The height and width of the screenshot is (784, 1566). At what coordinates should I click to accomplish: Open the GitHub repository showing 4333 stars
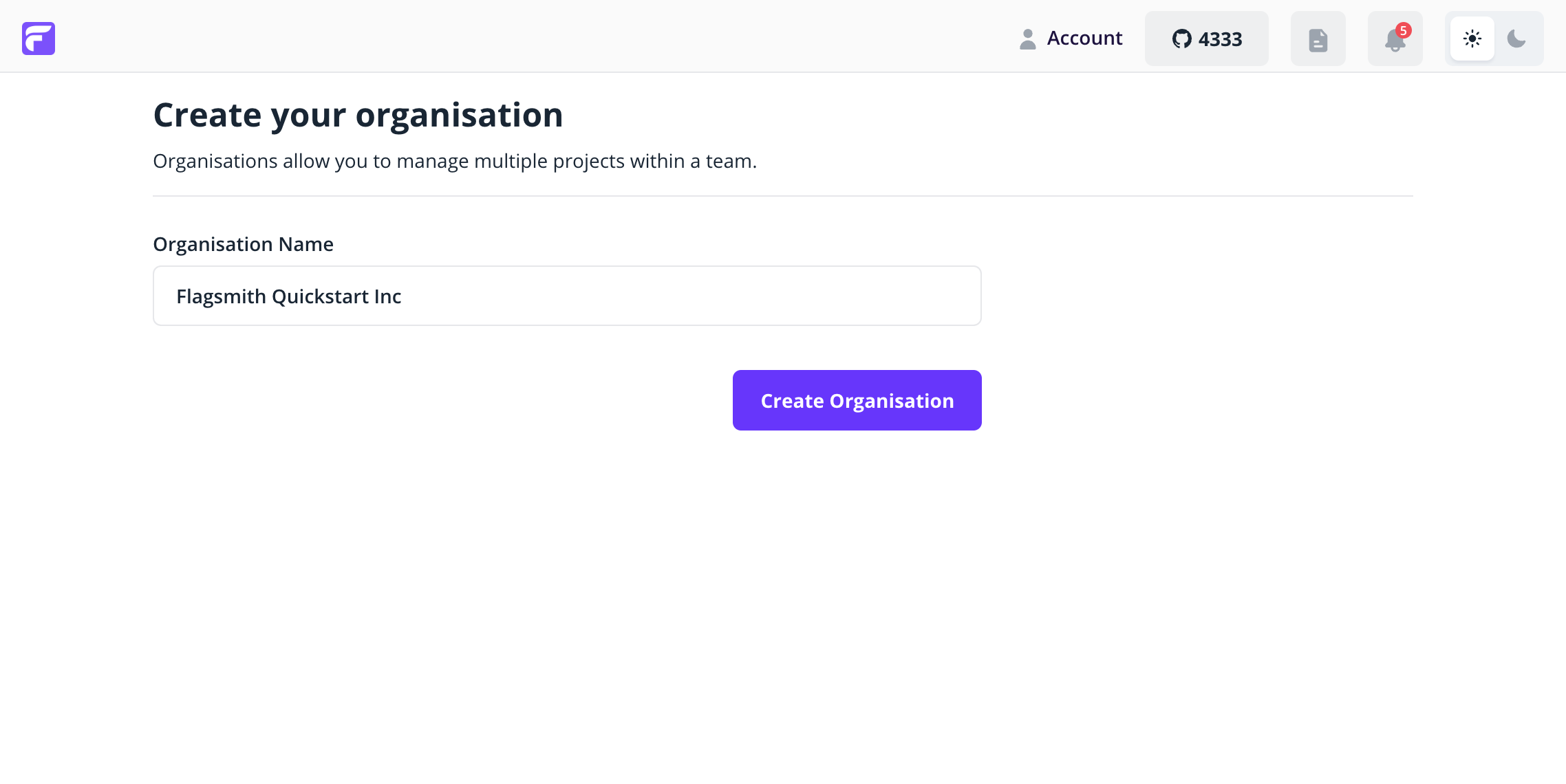pos(1206,39)
